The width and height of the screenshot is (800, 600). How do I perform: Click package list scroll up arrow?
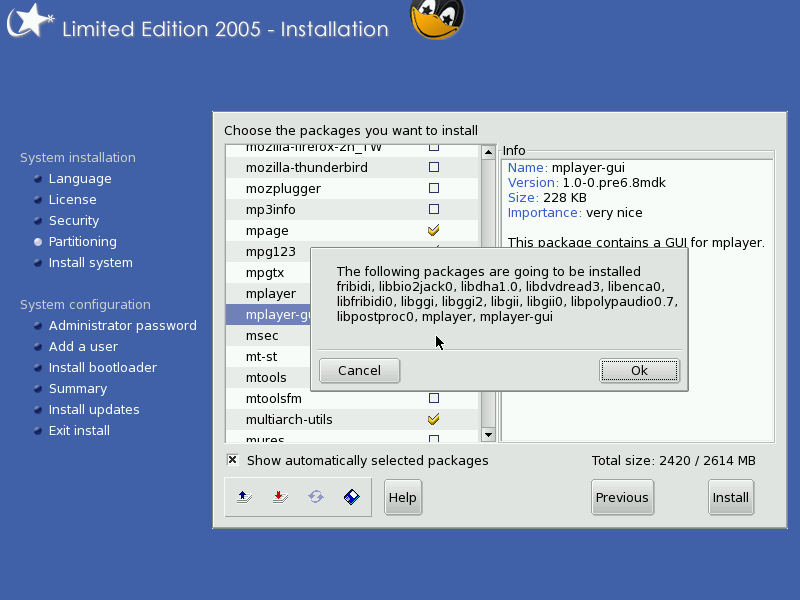point(488,152)
